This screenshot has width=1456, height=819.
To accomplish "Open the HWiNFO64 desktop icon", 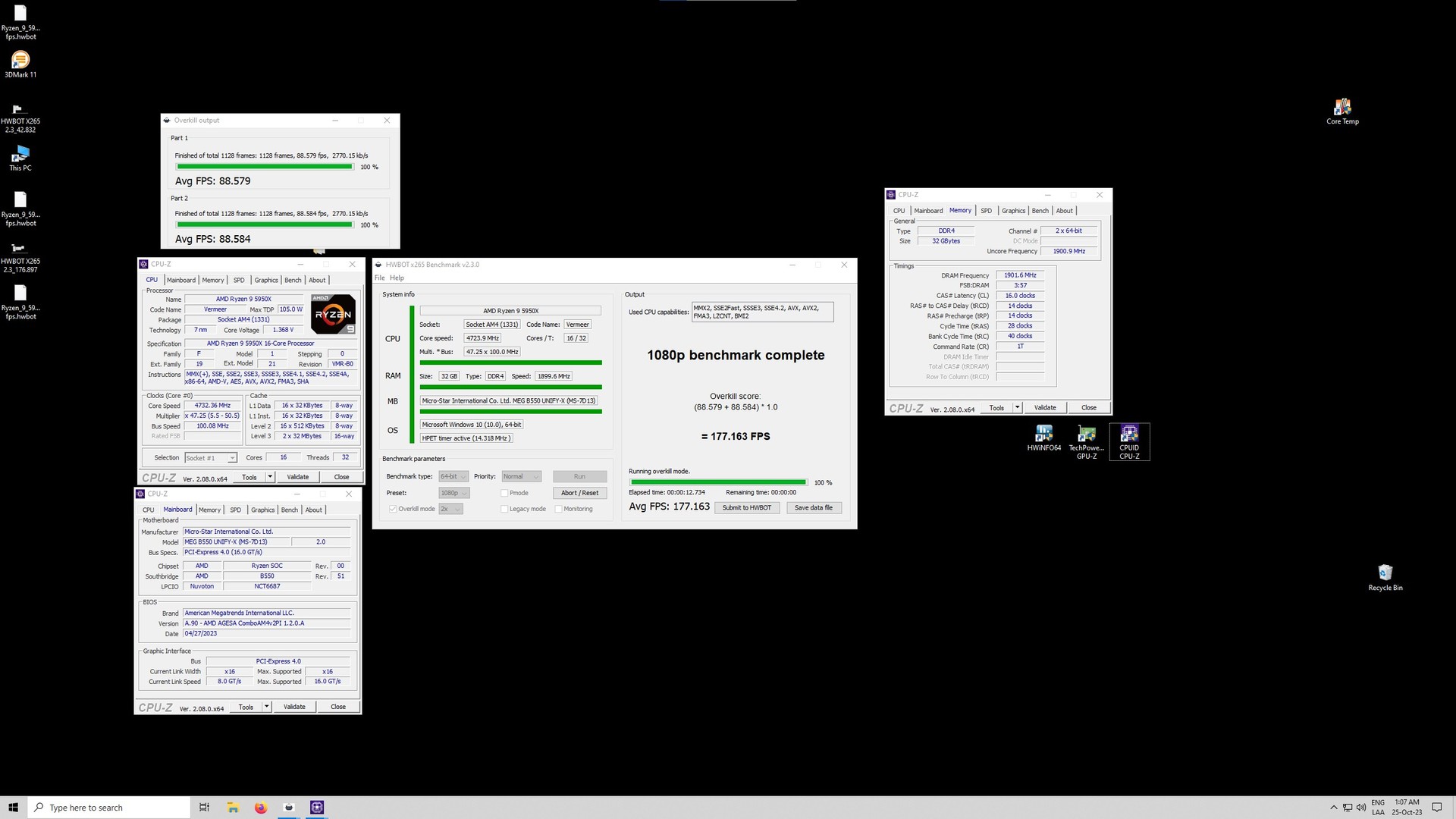I will (1044, 438).
